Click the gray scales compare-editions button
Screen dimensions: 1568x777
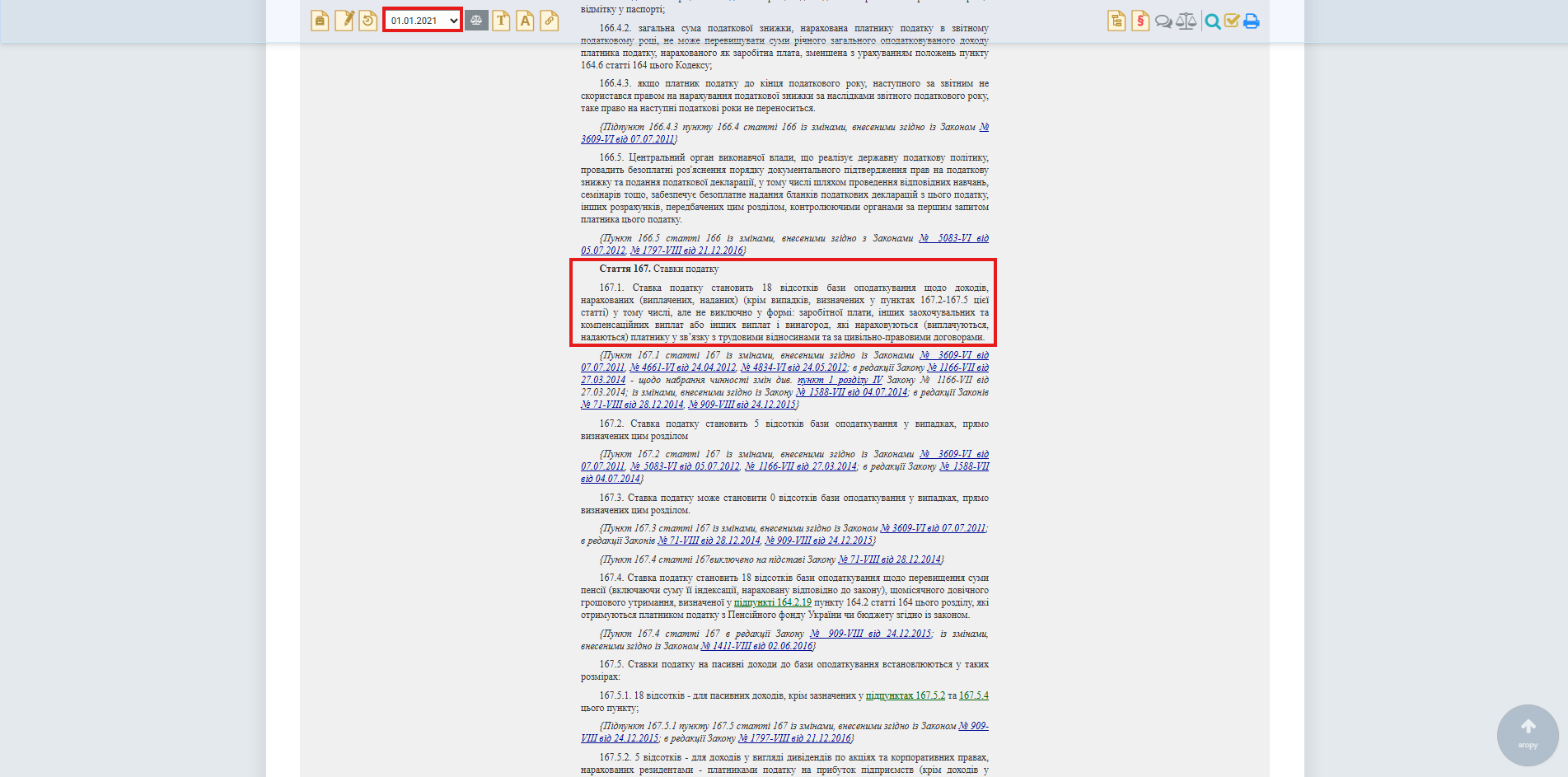[476, 21]
